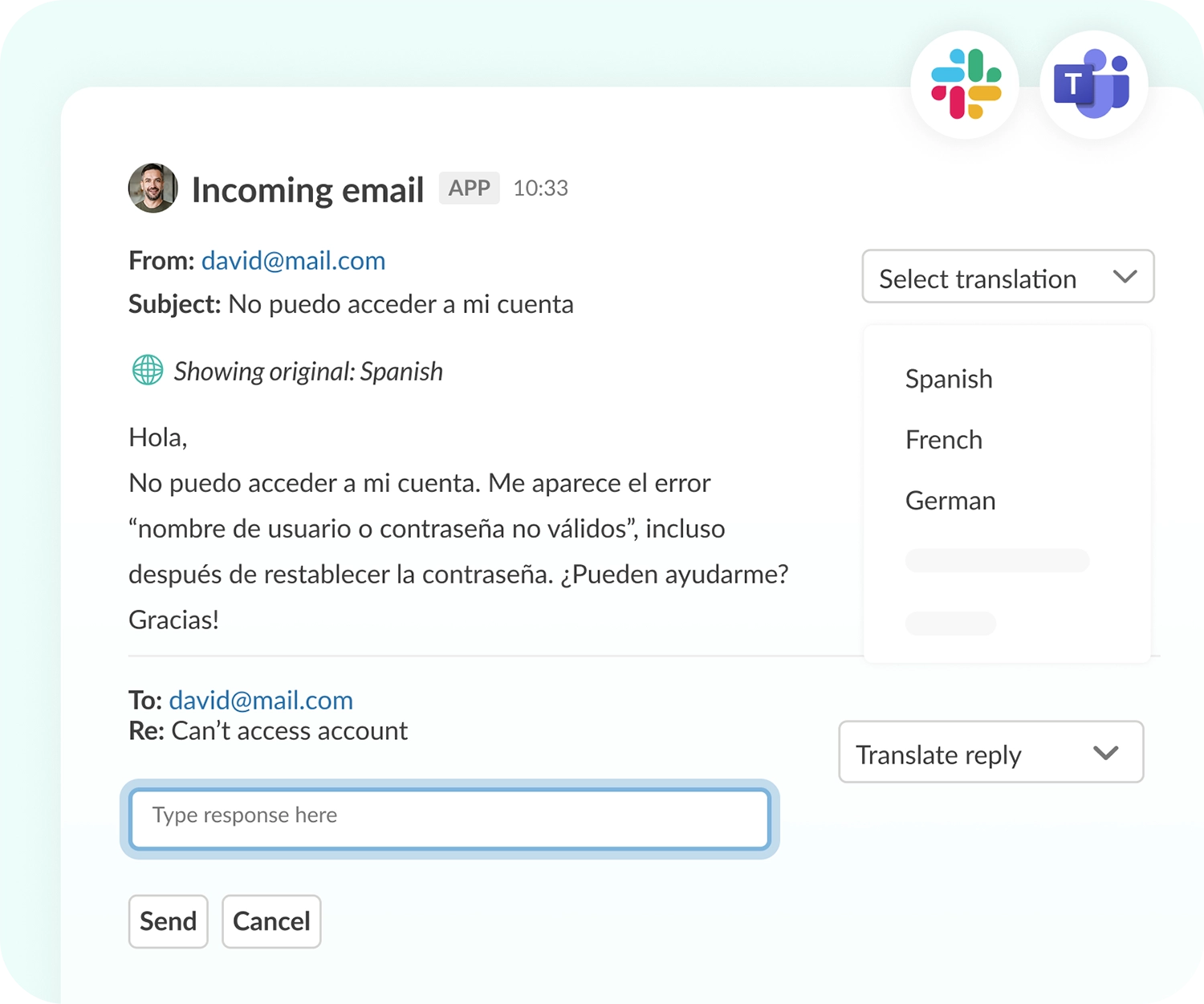Screen dimensions: 1204x1004
Task: Focus the Type response here field
Action: pos(449,818)
